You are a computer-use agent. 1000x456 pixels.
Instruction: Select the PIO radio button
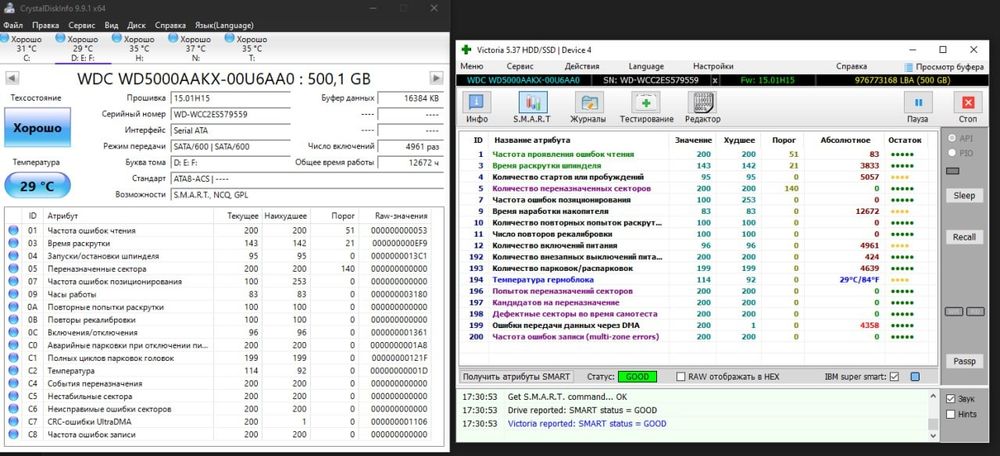pos(953,153)
